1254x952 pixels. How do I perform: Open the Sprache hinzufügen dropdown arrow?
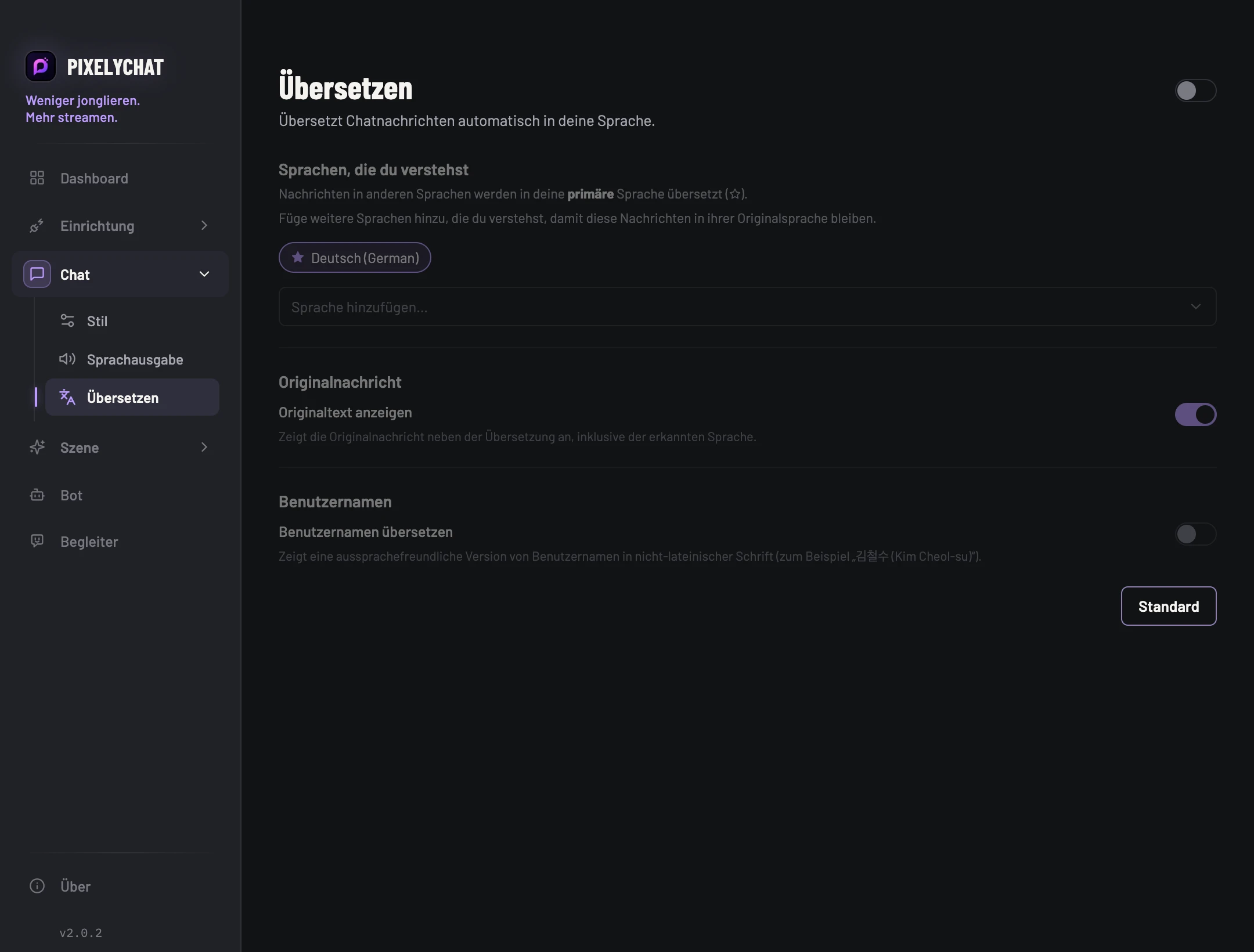1195,306
